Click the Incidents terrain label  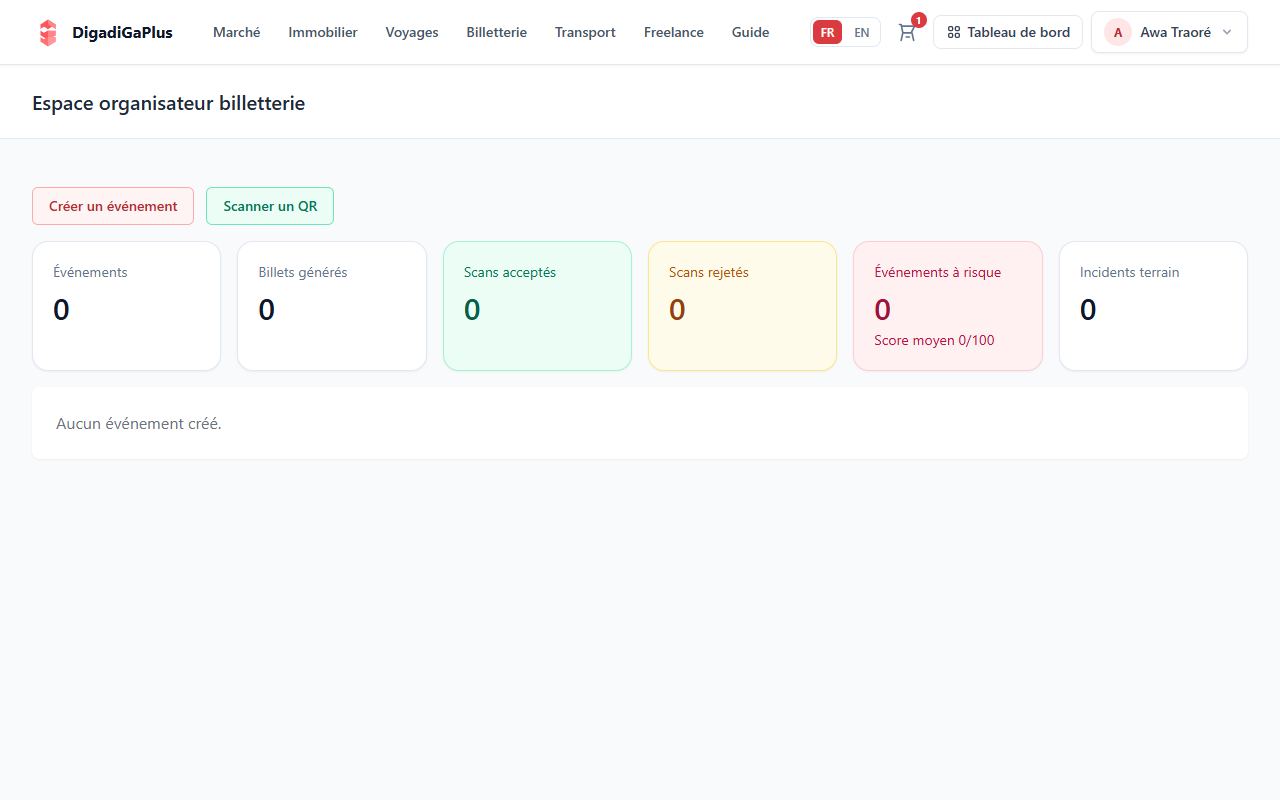[1130, 272]
